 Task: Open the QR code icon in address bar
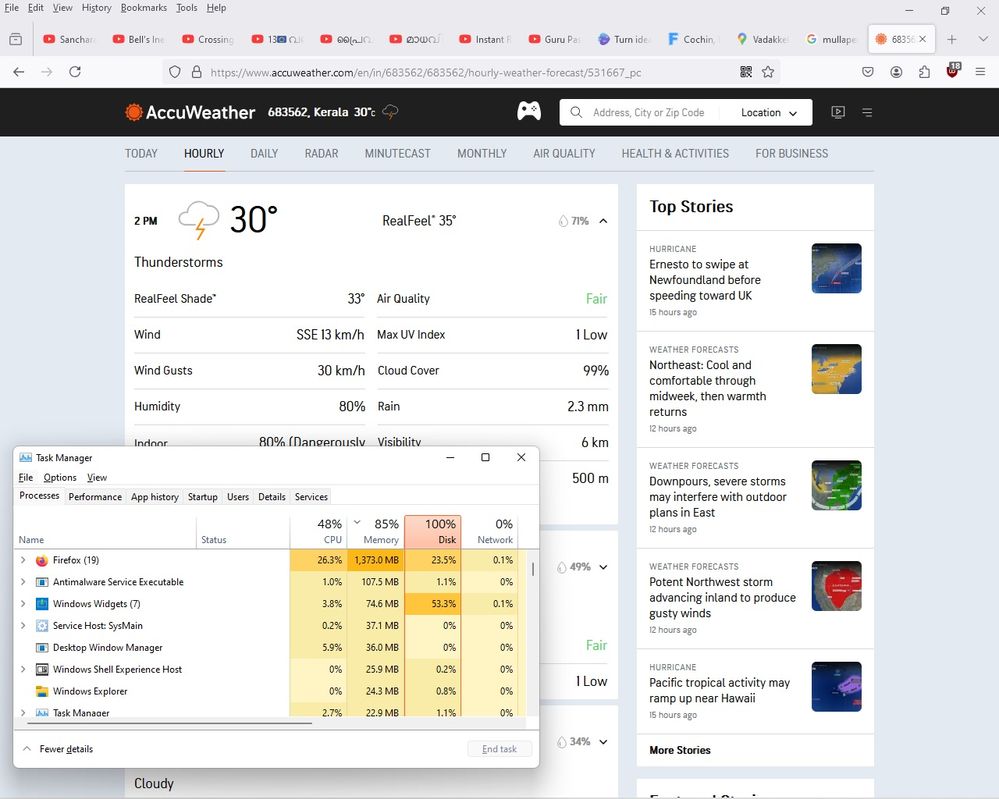745,72
